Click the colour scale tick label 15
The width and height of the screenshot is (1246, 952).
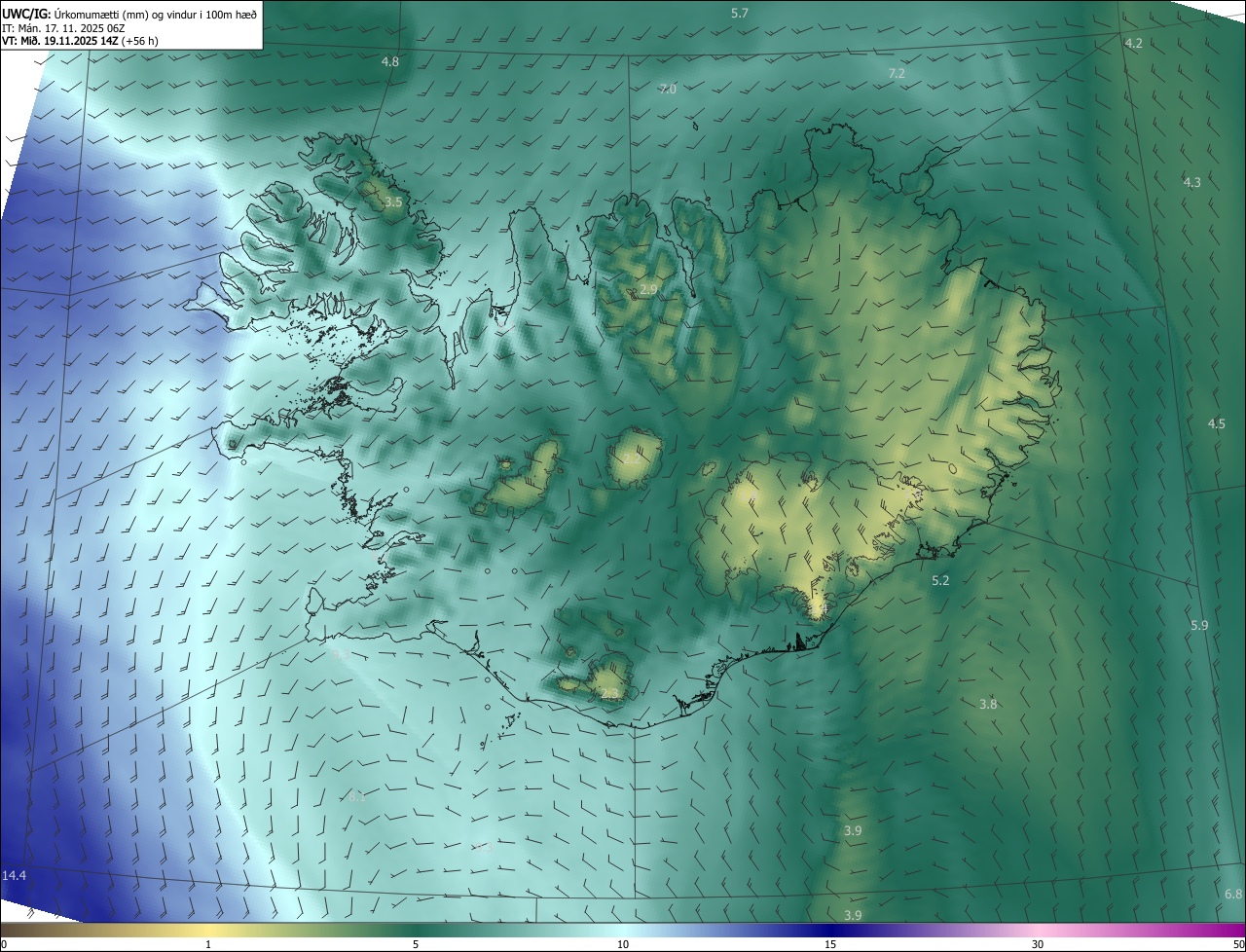click(830, 945)
